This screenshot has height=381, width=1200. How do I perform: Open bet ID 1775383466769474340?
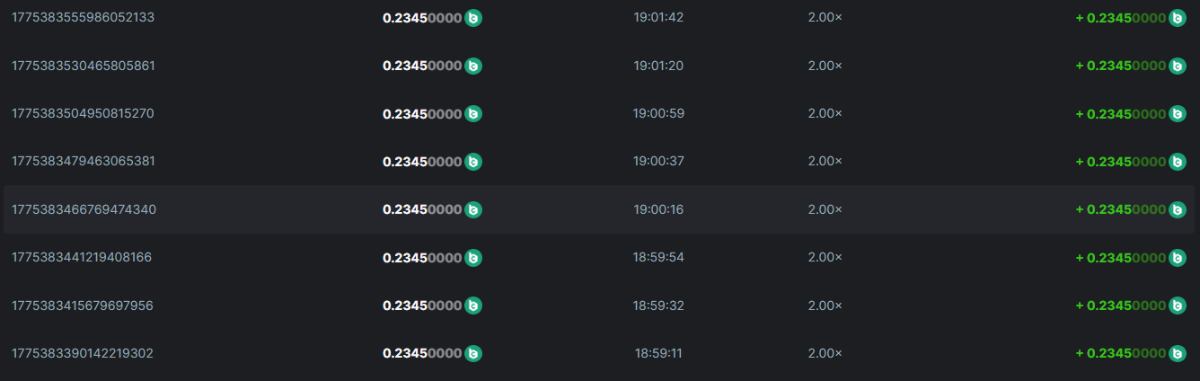(83, 210)
